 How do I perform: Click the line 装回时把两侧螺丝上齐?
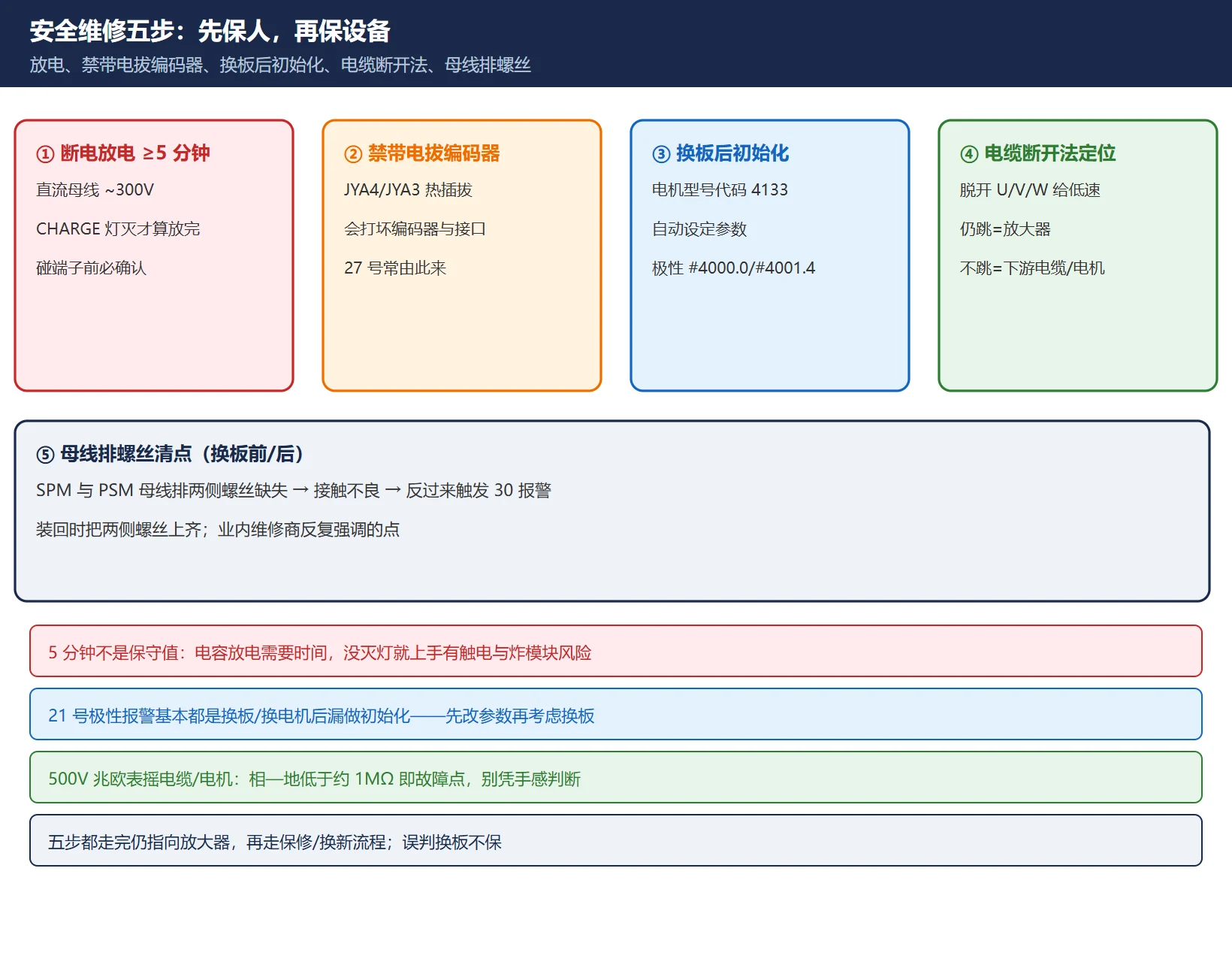tap(218, 530)
